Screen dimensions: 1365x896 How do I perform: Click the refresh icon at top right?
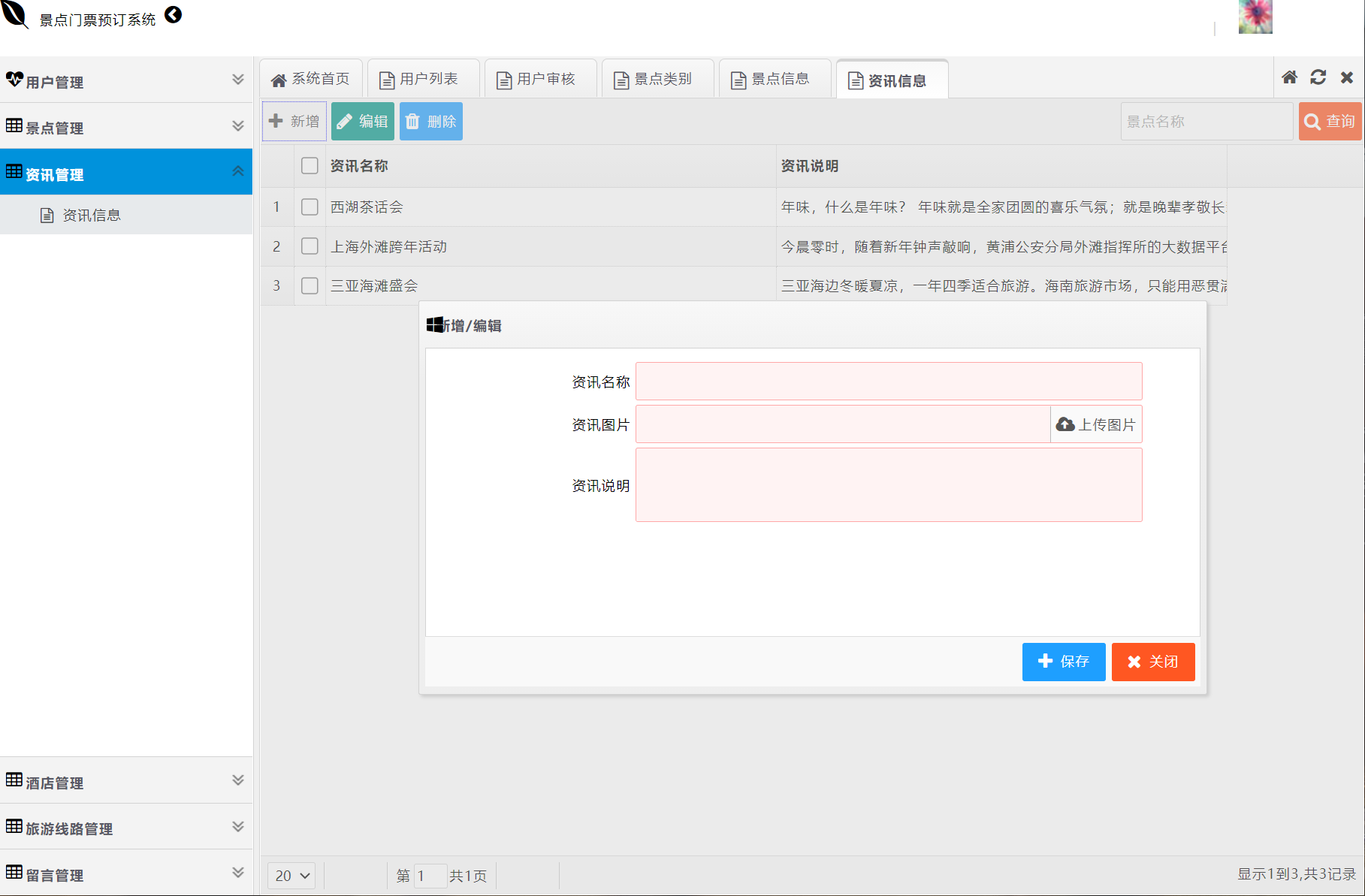1318,77
